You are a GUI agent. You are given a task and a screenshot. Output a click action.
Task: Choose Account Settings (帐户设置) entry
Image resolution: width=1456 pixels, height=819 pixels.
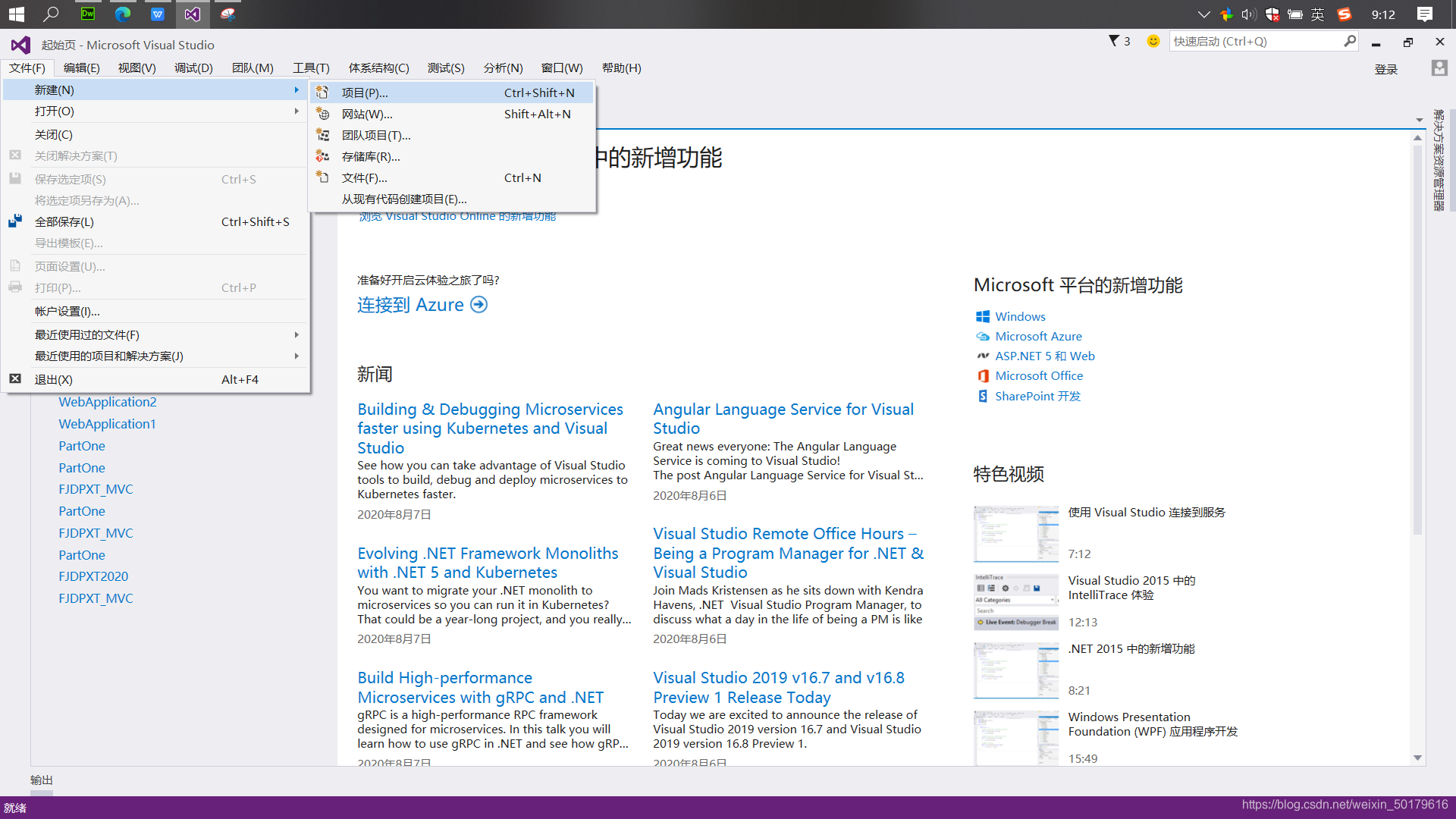[x=155, y=311]
